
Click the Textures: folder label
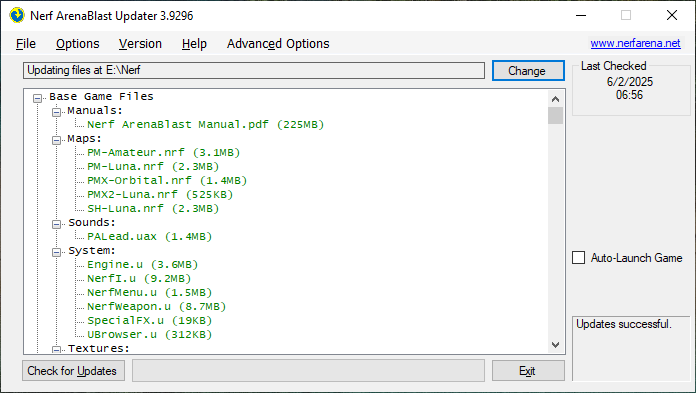(99, 349)
